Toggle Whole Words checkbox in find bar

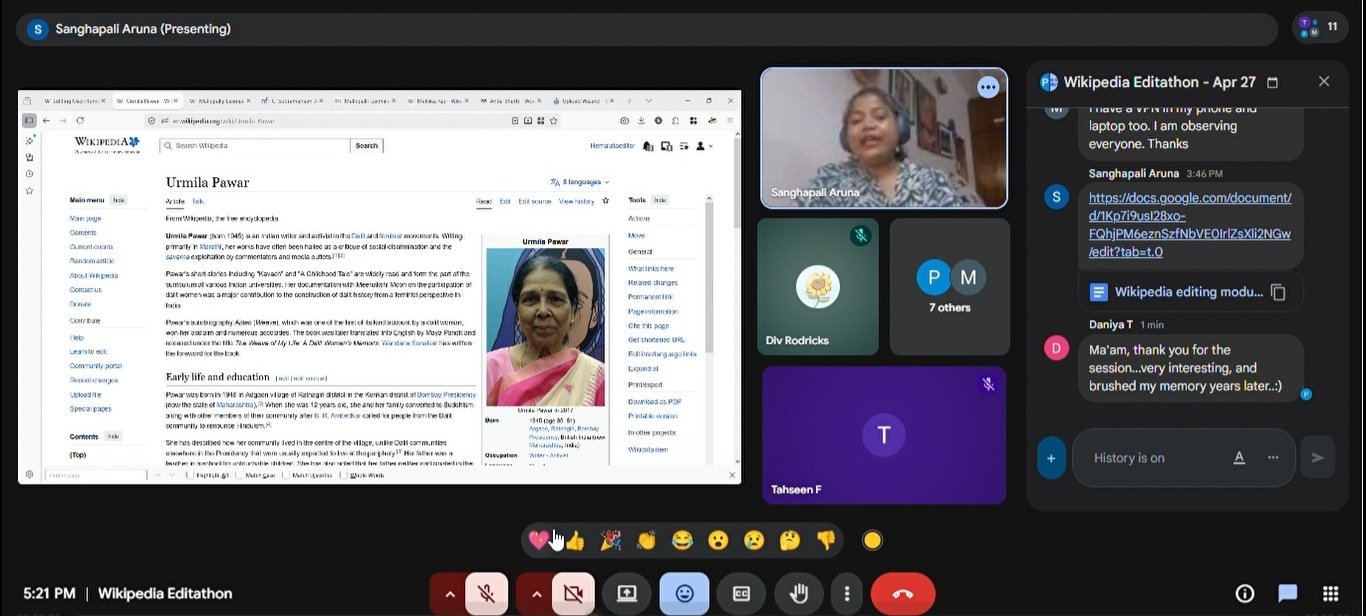coord(361,475)
